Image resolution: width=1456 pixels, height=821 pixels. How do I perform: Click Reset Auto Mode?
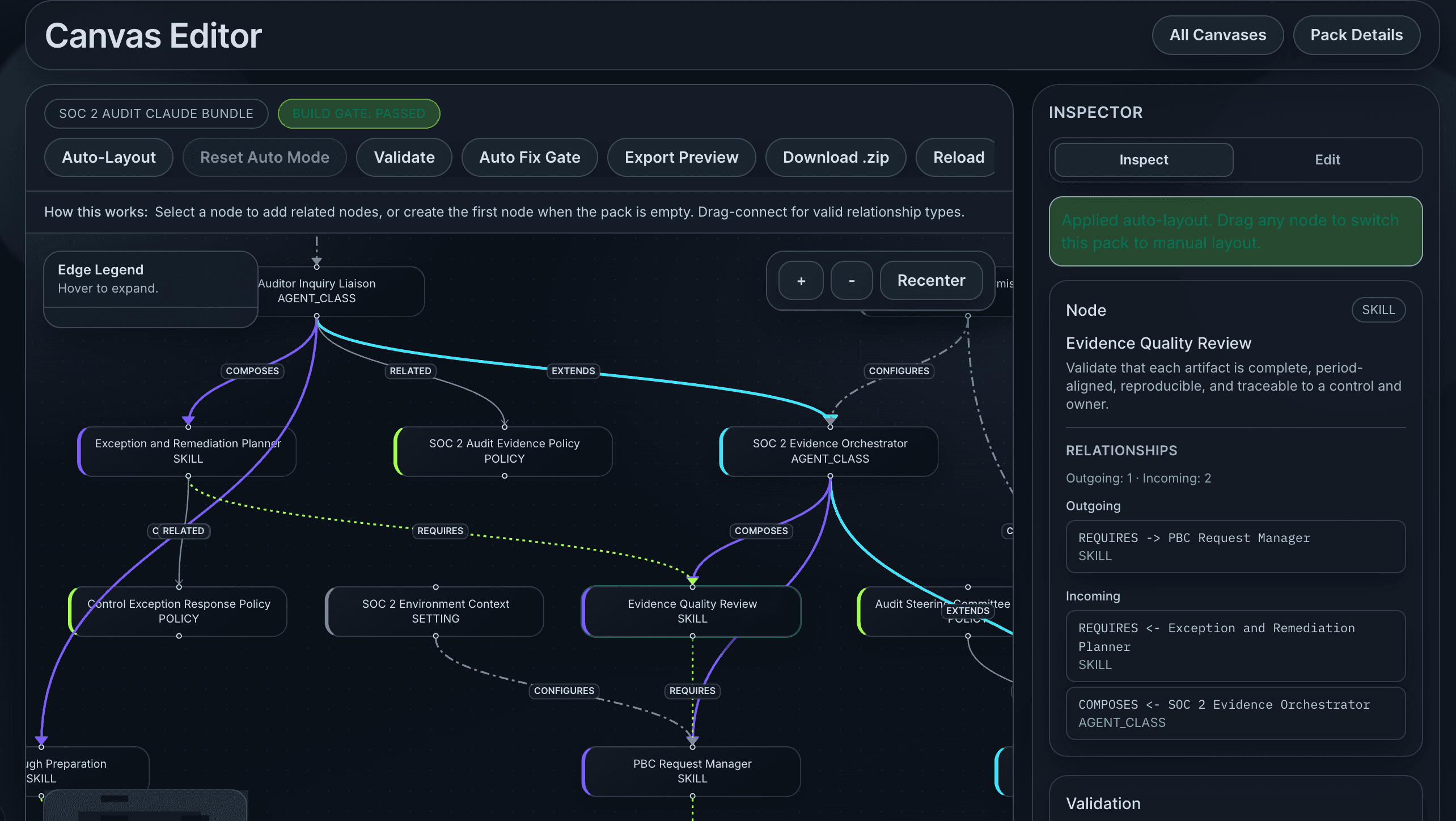264,157
